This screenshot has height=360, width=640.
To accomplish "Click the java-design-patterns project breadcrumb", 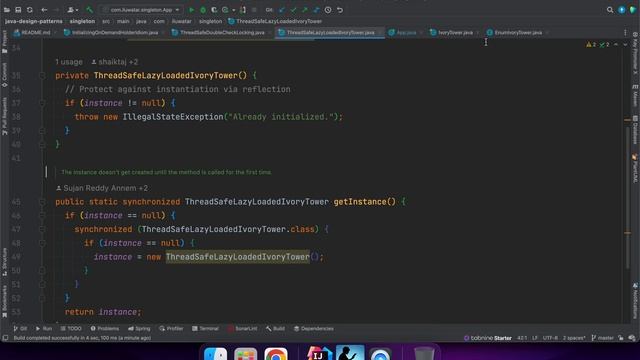I will 34,21.
